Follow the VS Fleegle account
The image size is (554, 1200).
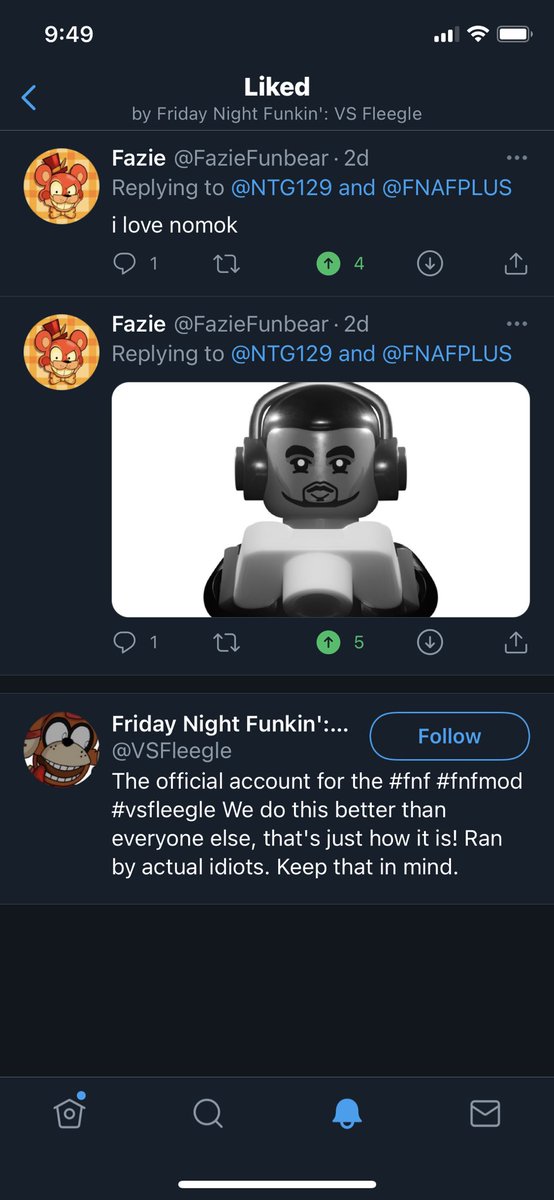point(450,736)
